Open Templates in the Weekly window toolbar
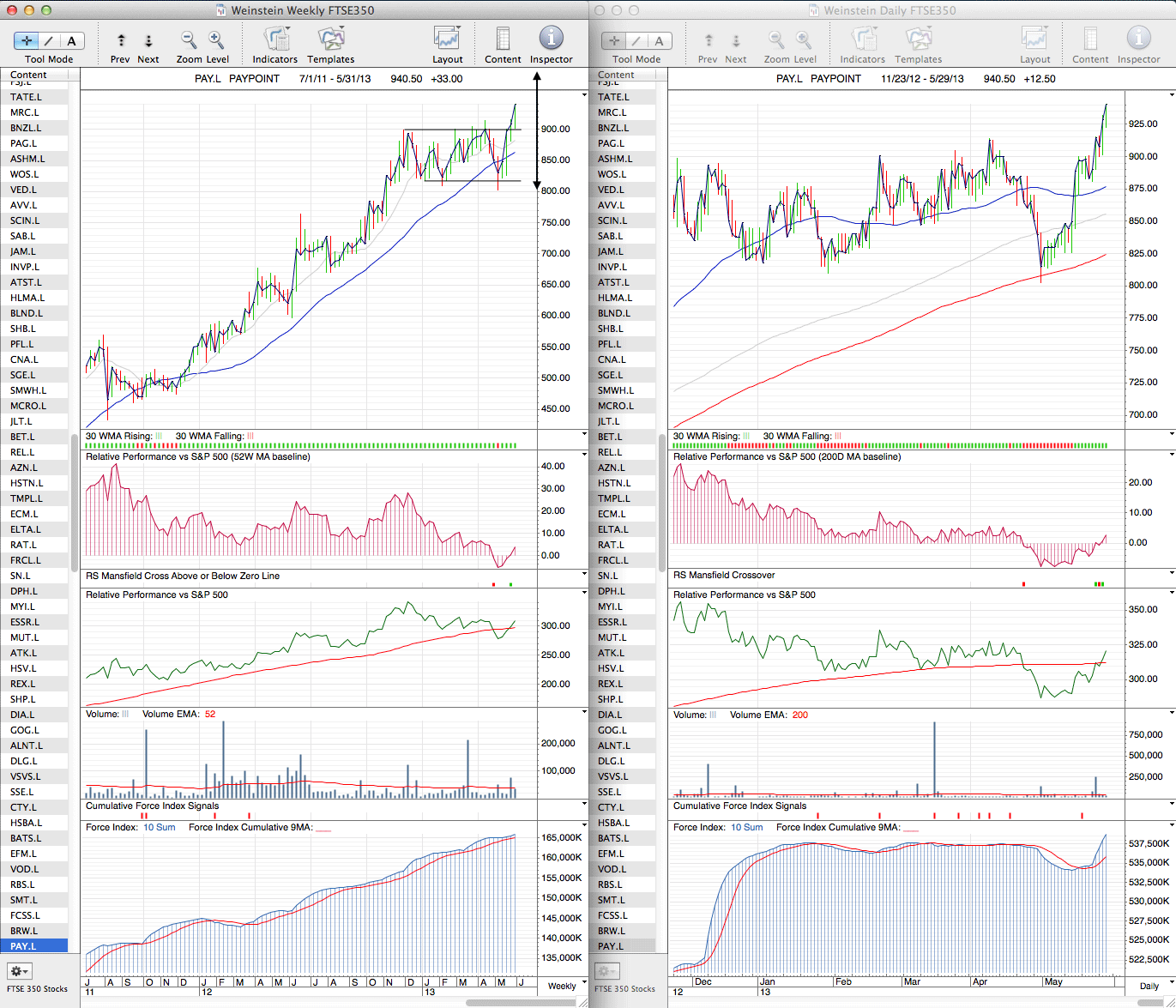This screenshot has height=1008, width=1176. 331,40
